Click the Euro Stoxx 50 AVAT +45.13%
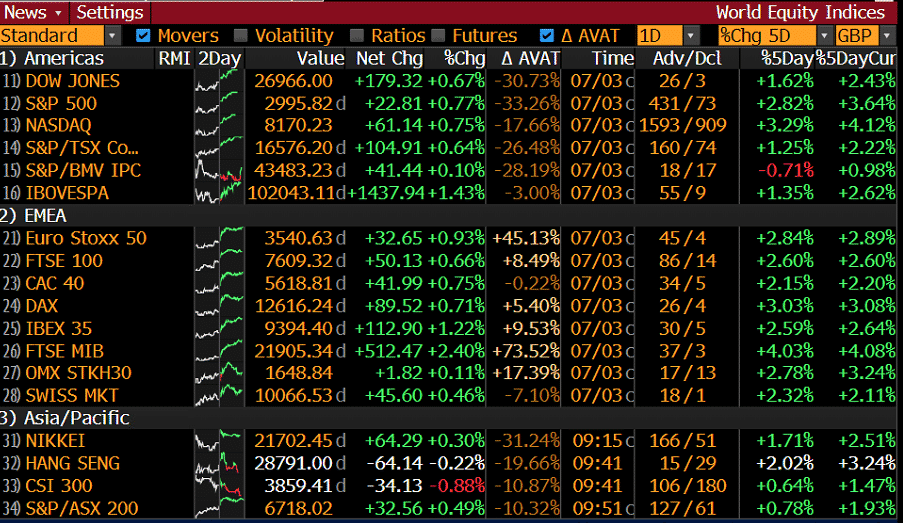 coord(526,238)
